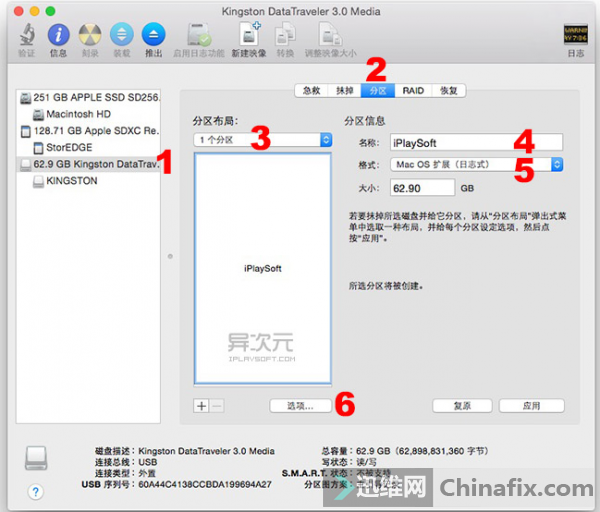Click the Enable Journaling toolbar icon

click(x=199, y=34)
